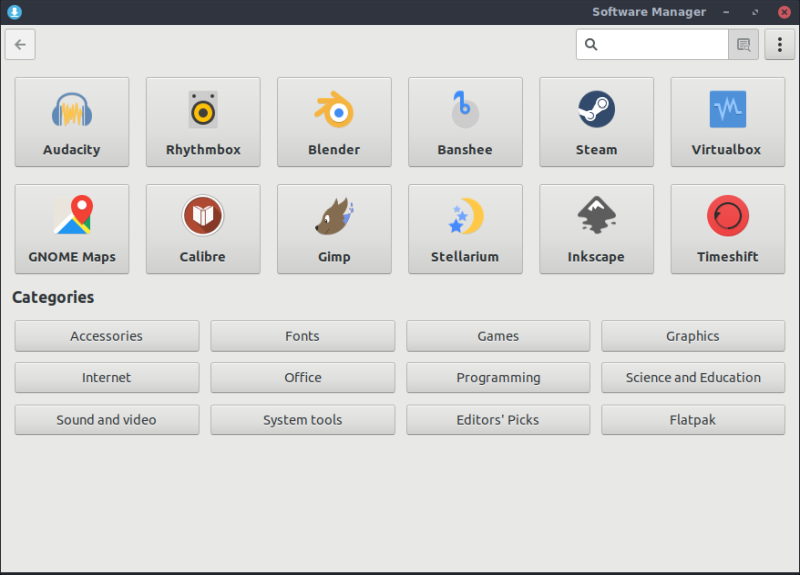The image size is (800, 575).
Task: Browse the Accessories category
Action: pyautogui.click(x=107, y=336)
